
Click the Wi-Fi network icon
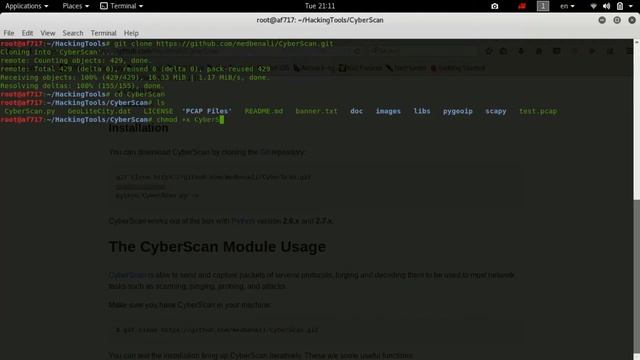click(593, 6)
